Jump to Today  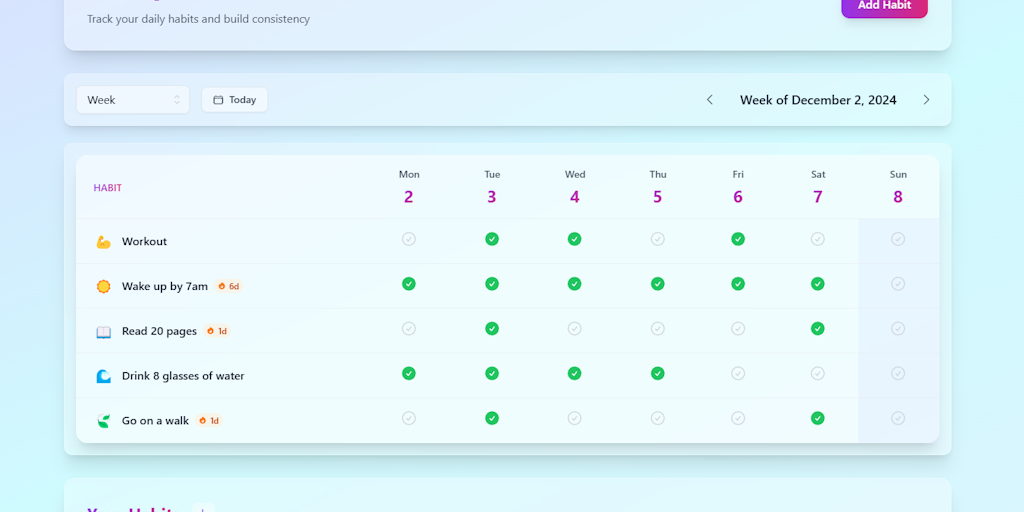(x=234, y=100)
